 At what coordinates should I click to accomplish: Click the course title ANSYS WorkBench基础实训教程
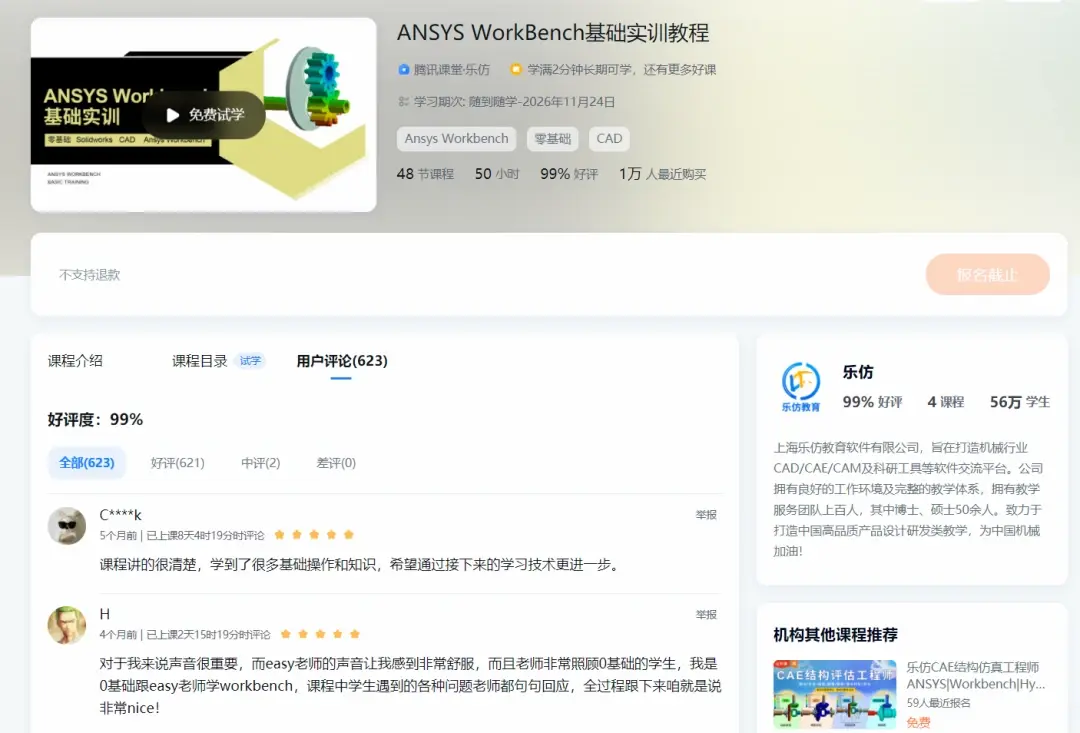(x=553, y=33)
